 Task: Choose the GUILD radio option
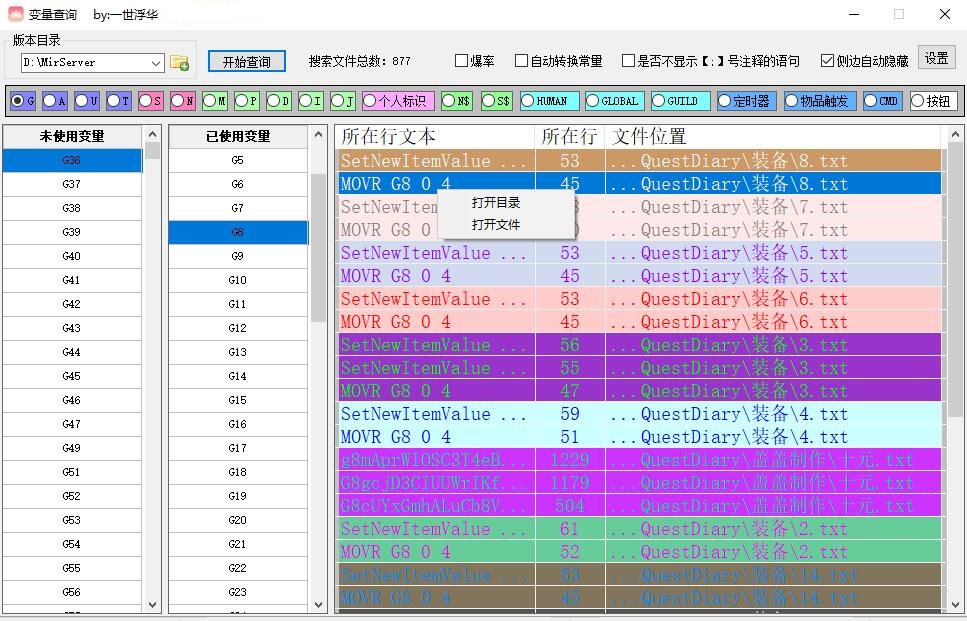(x=681, y=101)
